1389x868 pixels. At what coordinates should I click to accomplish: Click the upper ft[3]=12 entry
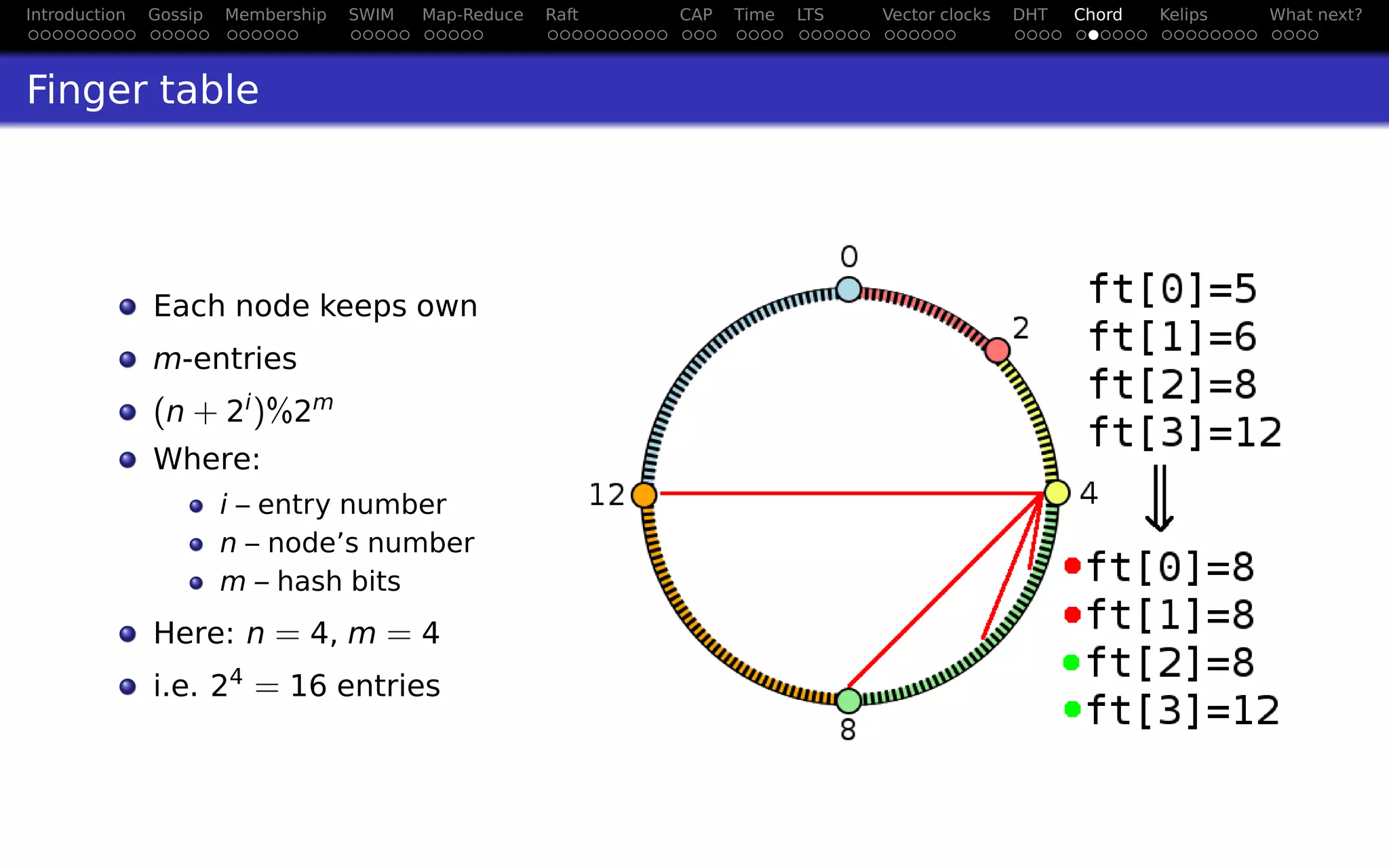click(1185, 432)
